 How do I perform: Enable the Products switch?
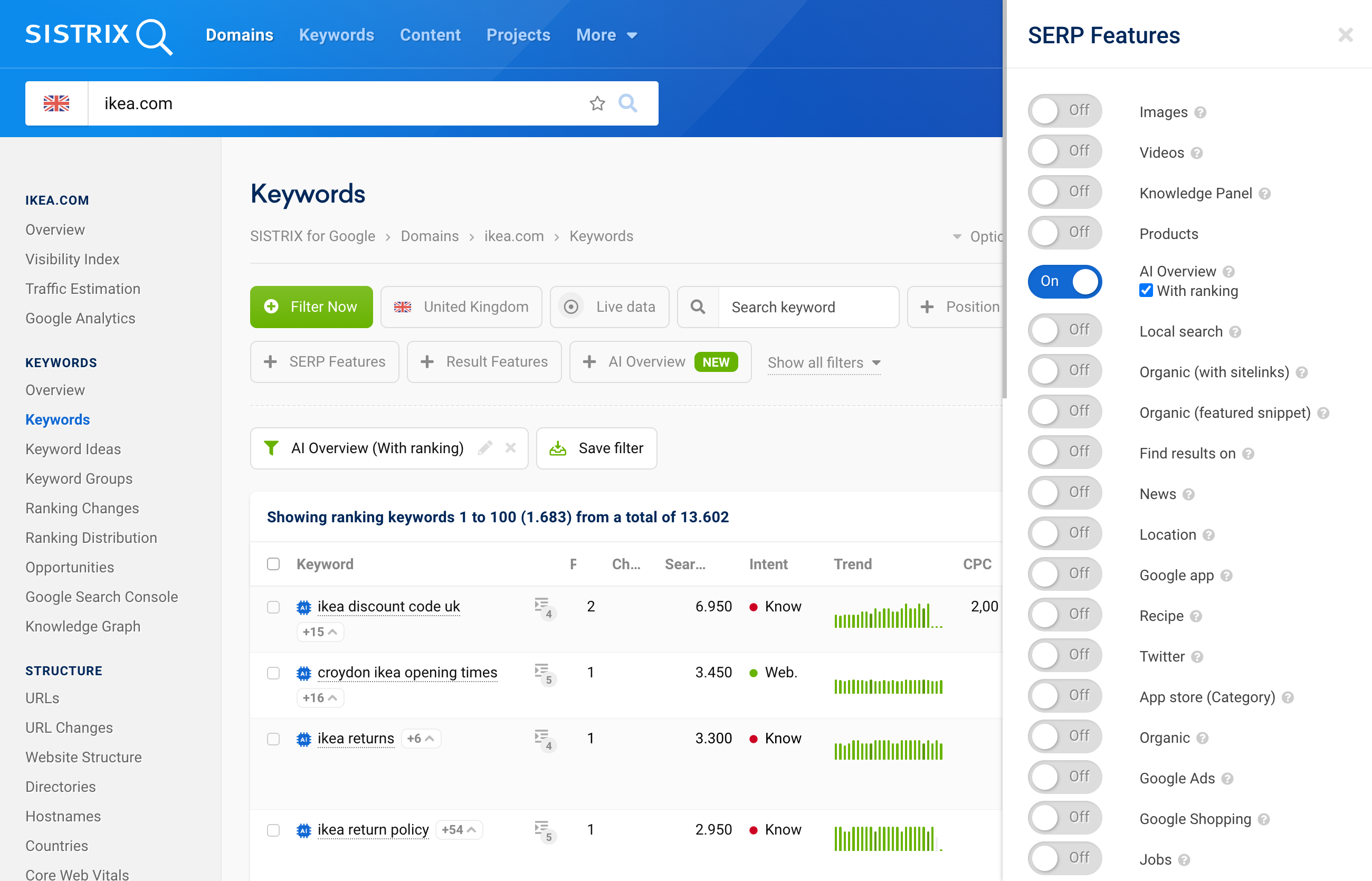[x=1065, y=233]
